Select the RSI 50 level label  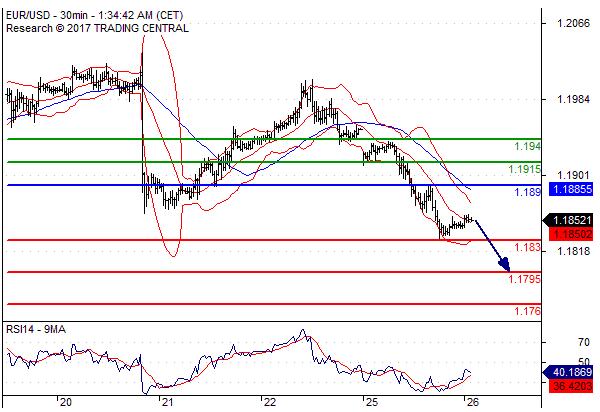(584, 361)
